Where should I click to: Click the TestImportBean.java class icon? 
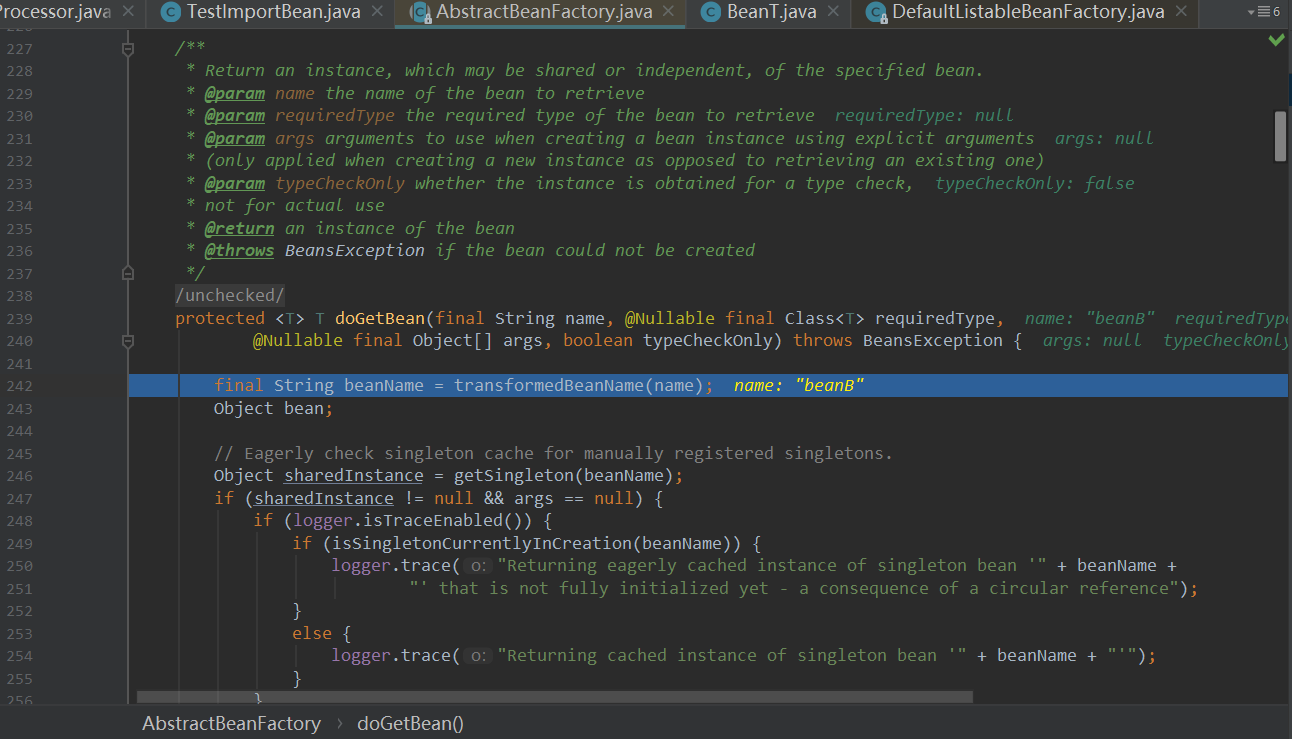170,12
